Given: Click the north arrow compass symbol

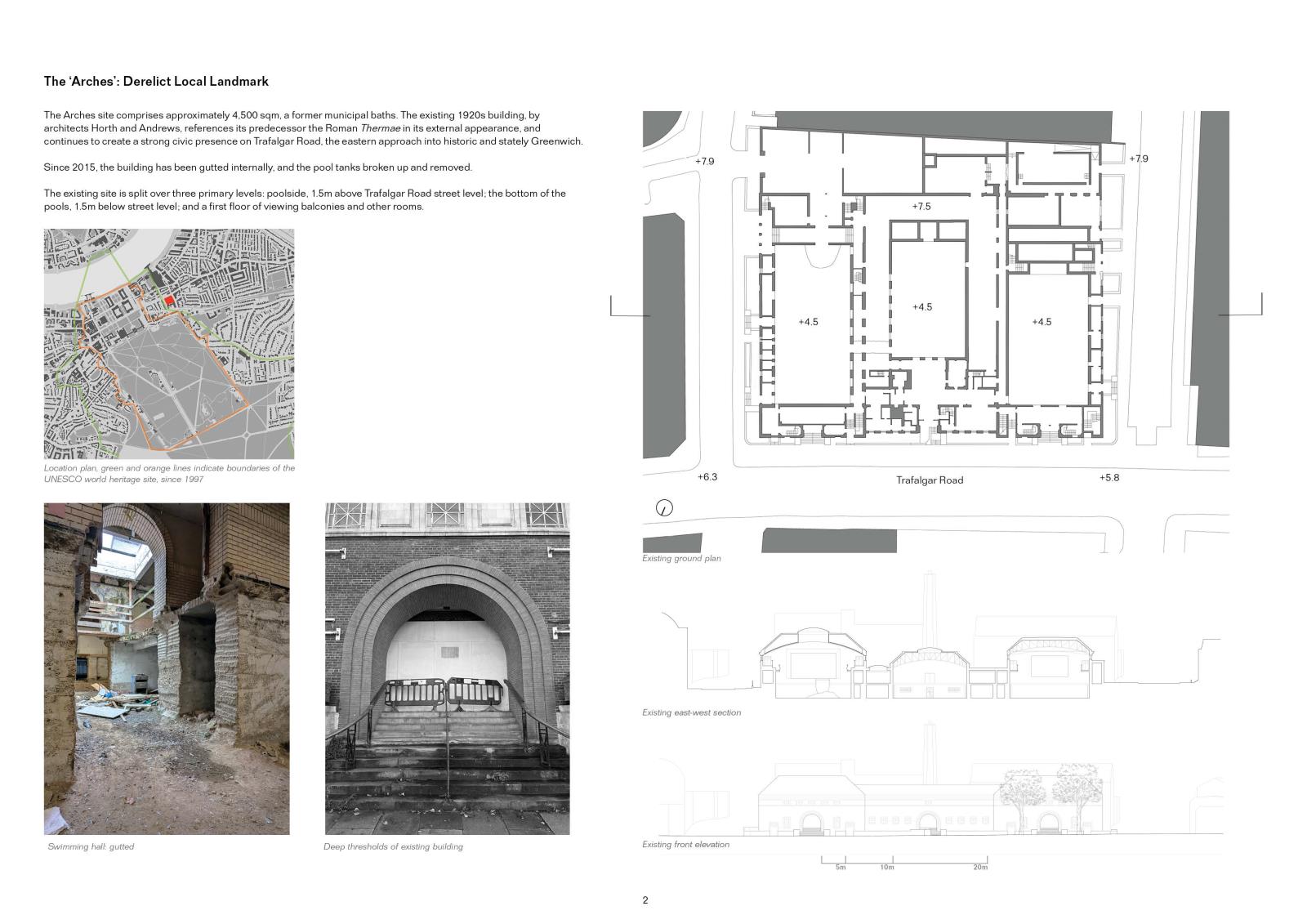Looking at the screenshot, I should (x=665, y=508).
